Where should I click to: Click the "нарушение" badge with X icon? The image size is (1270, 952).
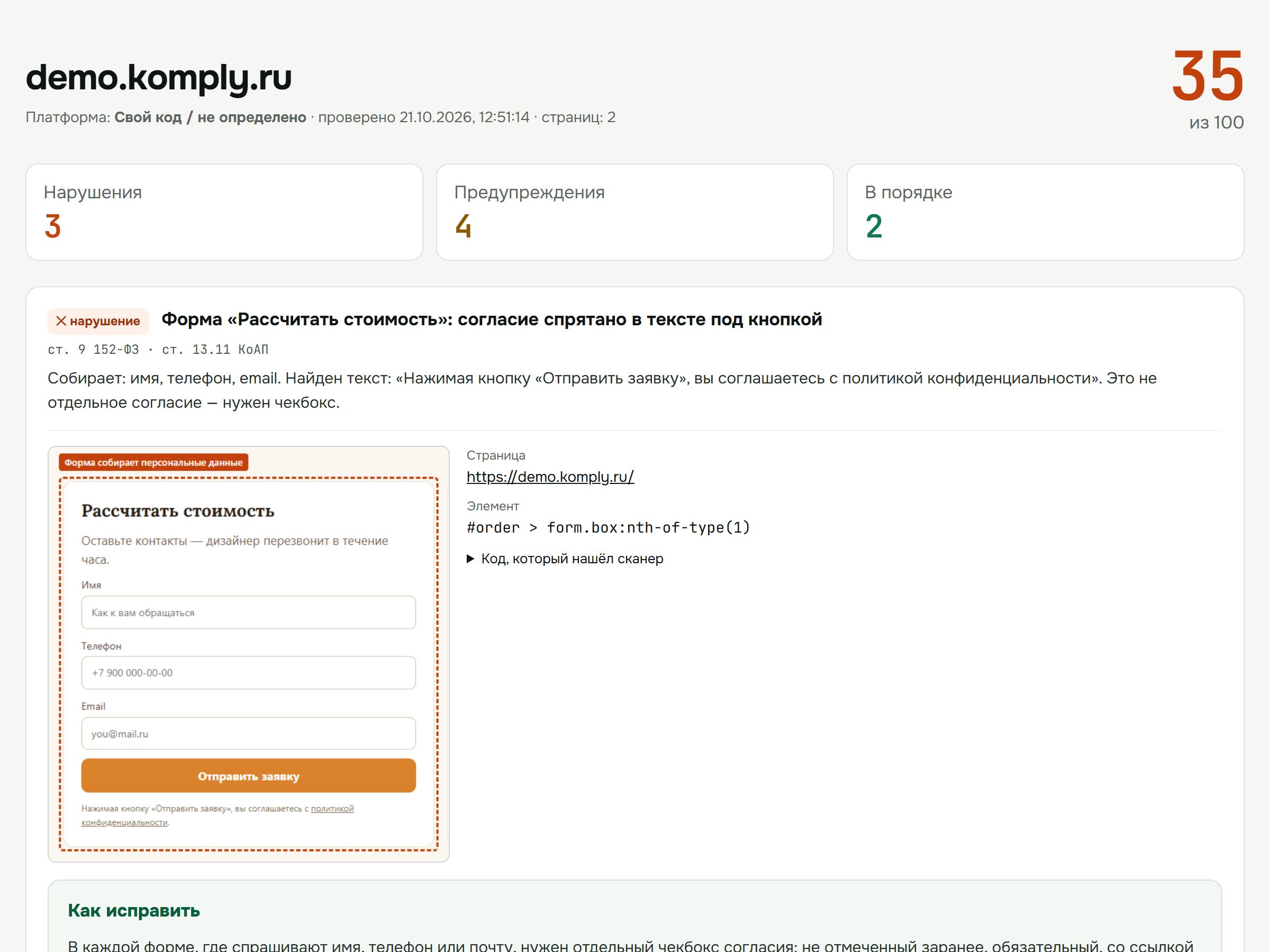pyautogui.click(x=98, y=322)
